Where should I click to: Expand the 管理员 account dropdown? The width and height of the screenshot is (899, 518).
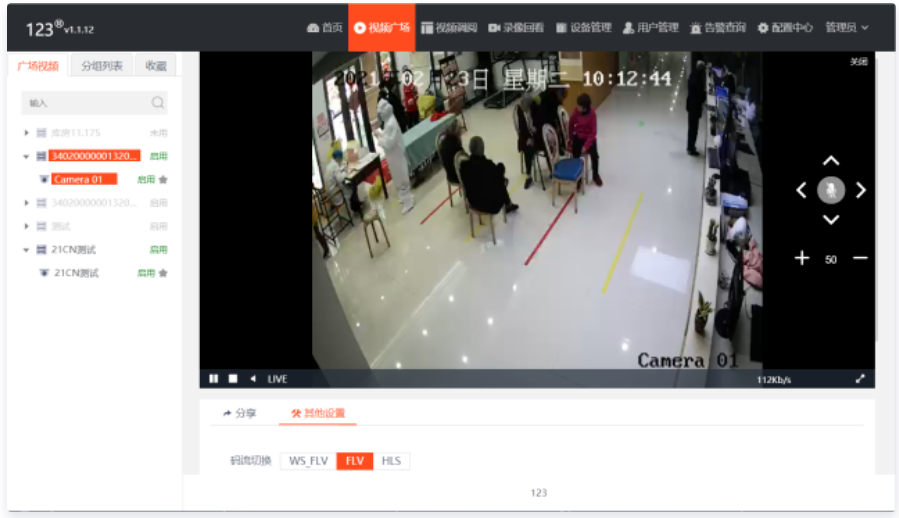(847, 28)
